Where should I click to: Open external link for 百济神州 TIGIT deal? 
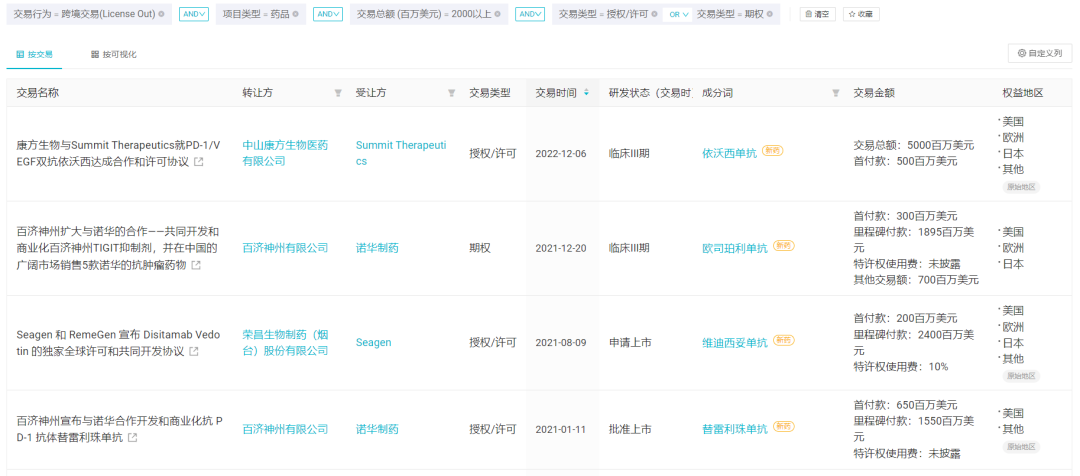pos(196,265)
